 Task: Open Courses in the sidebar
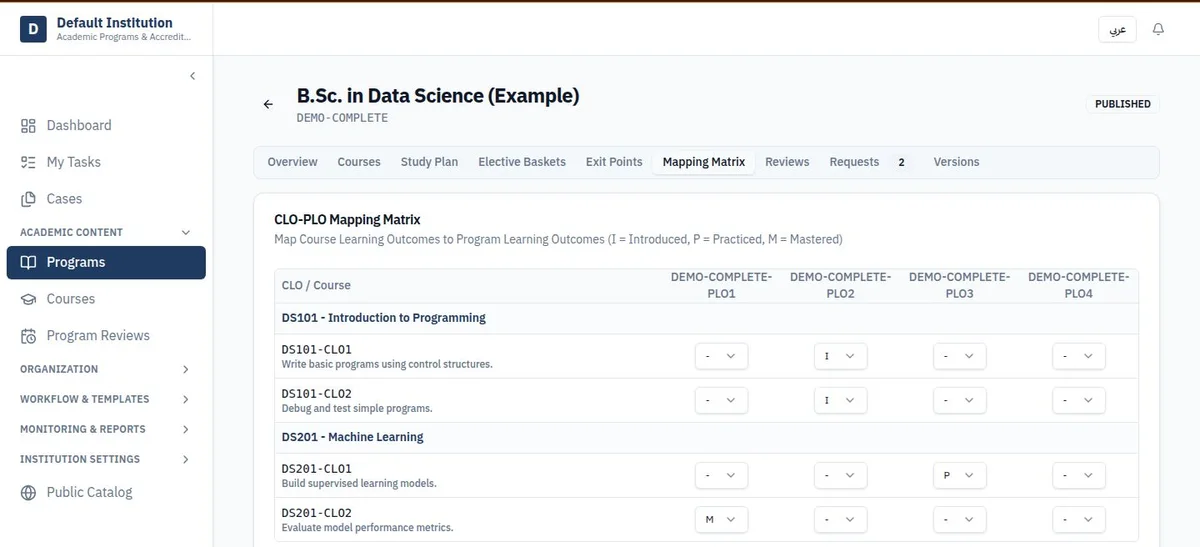pyautogui.click(x=106, y=299)
